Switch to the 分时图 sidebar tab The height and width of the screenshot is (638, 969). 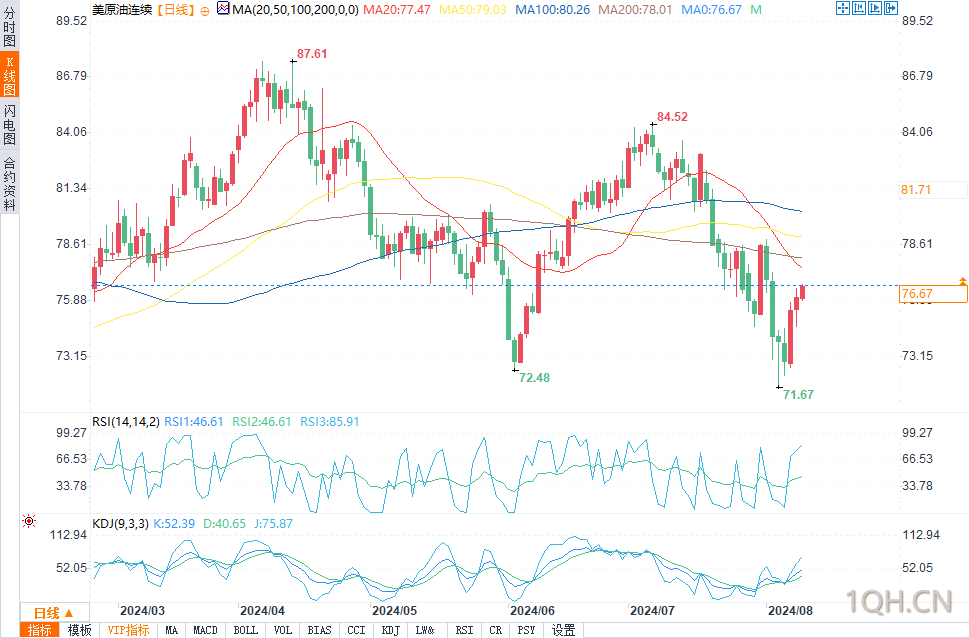(9, 26)
